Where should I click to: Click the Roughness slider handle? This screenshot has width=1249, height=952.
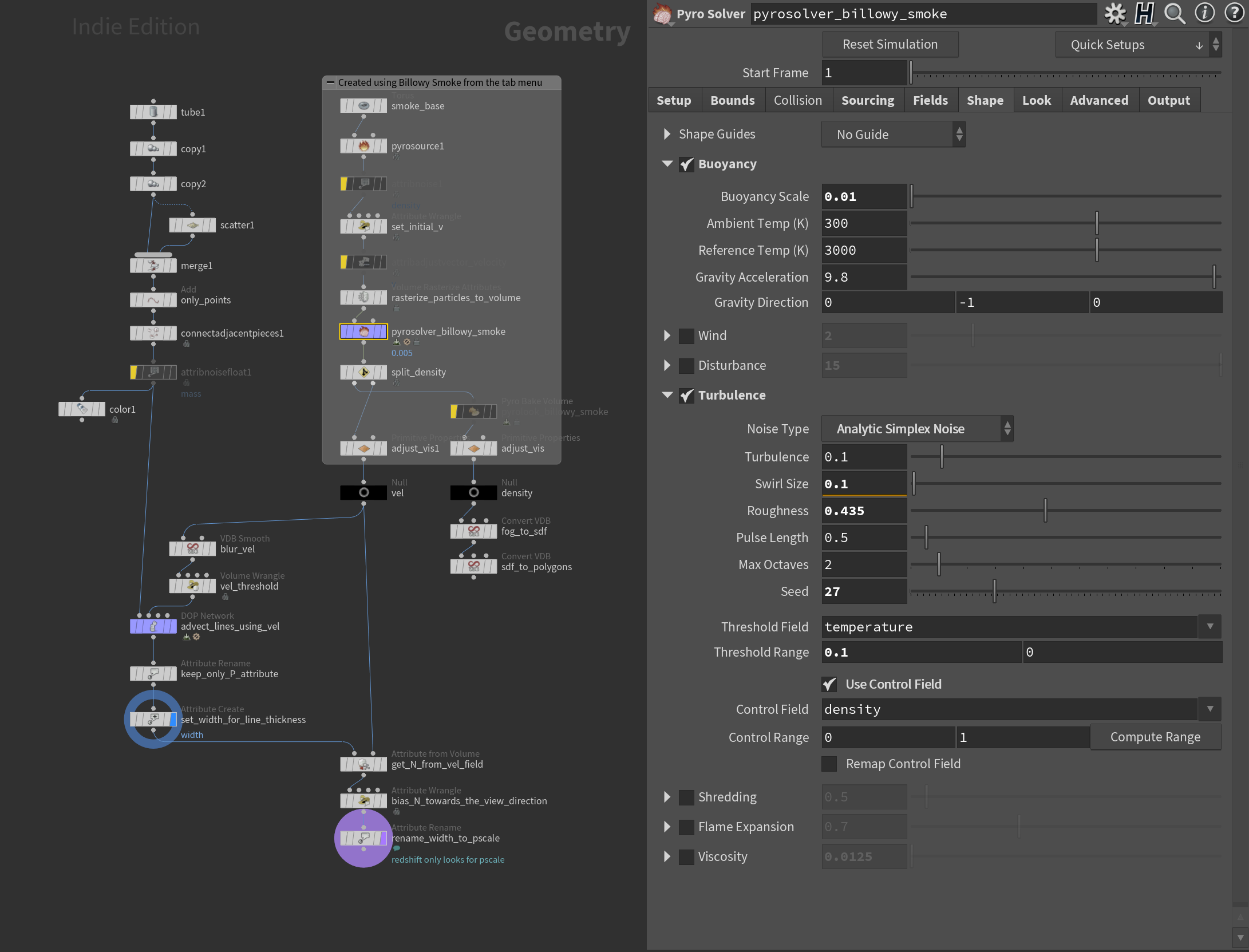tap(1045, 510)
